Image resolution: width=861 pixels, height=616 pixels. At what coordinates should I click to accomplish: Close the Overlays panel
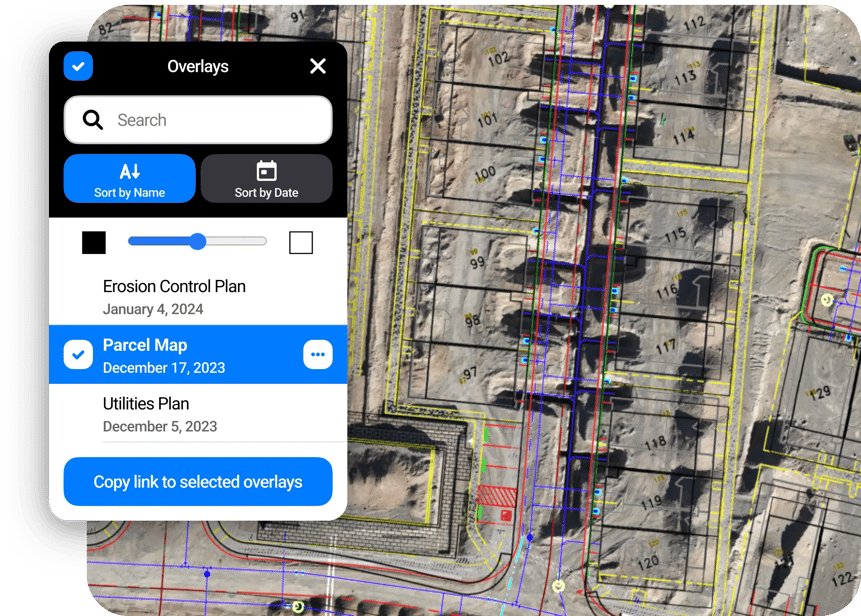click(x=318, y=66)
